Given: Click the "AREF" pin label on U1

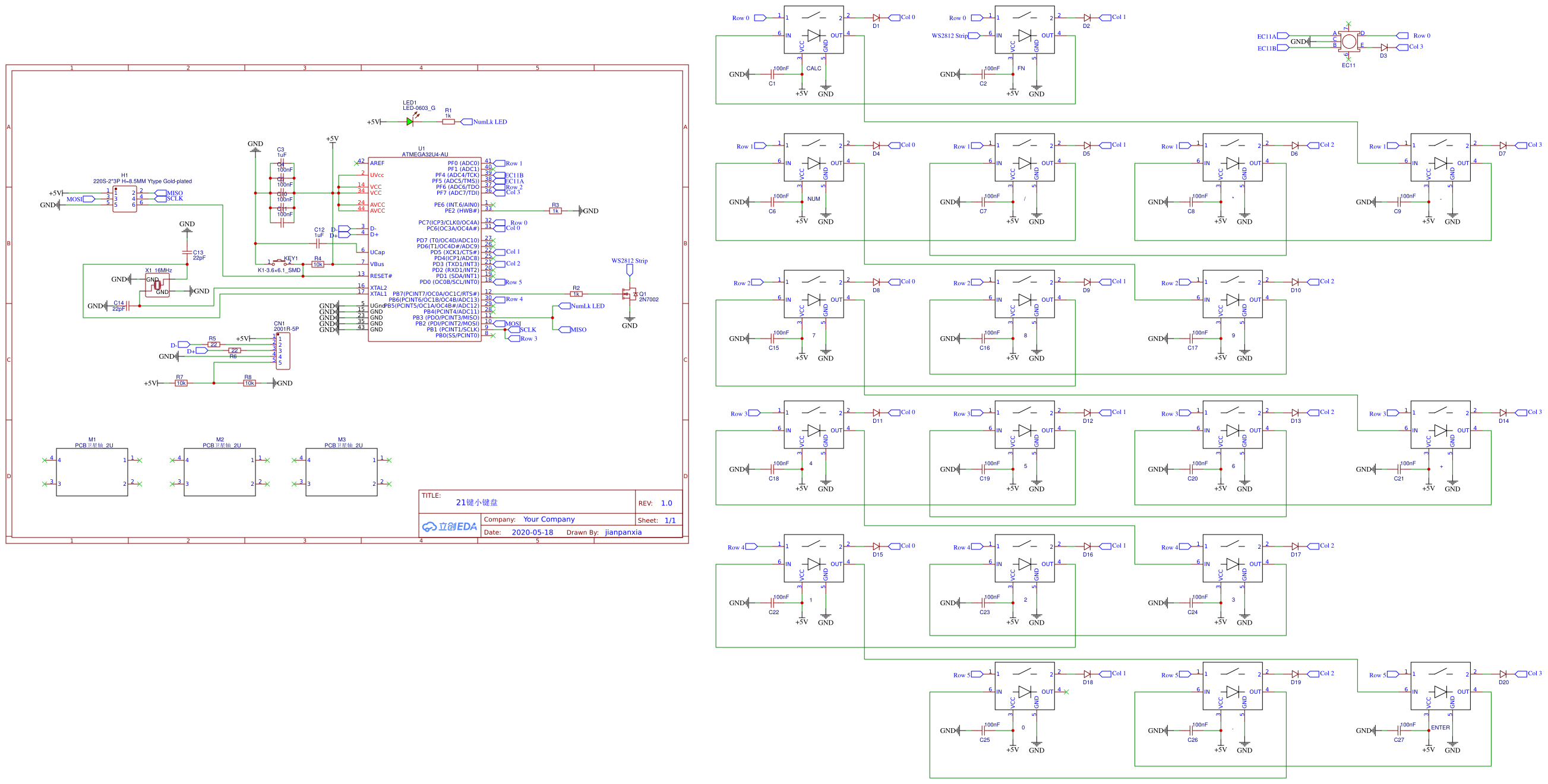Looking at the screenshot, I should (377, 163).
